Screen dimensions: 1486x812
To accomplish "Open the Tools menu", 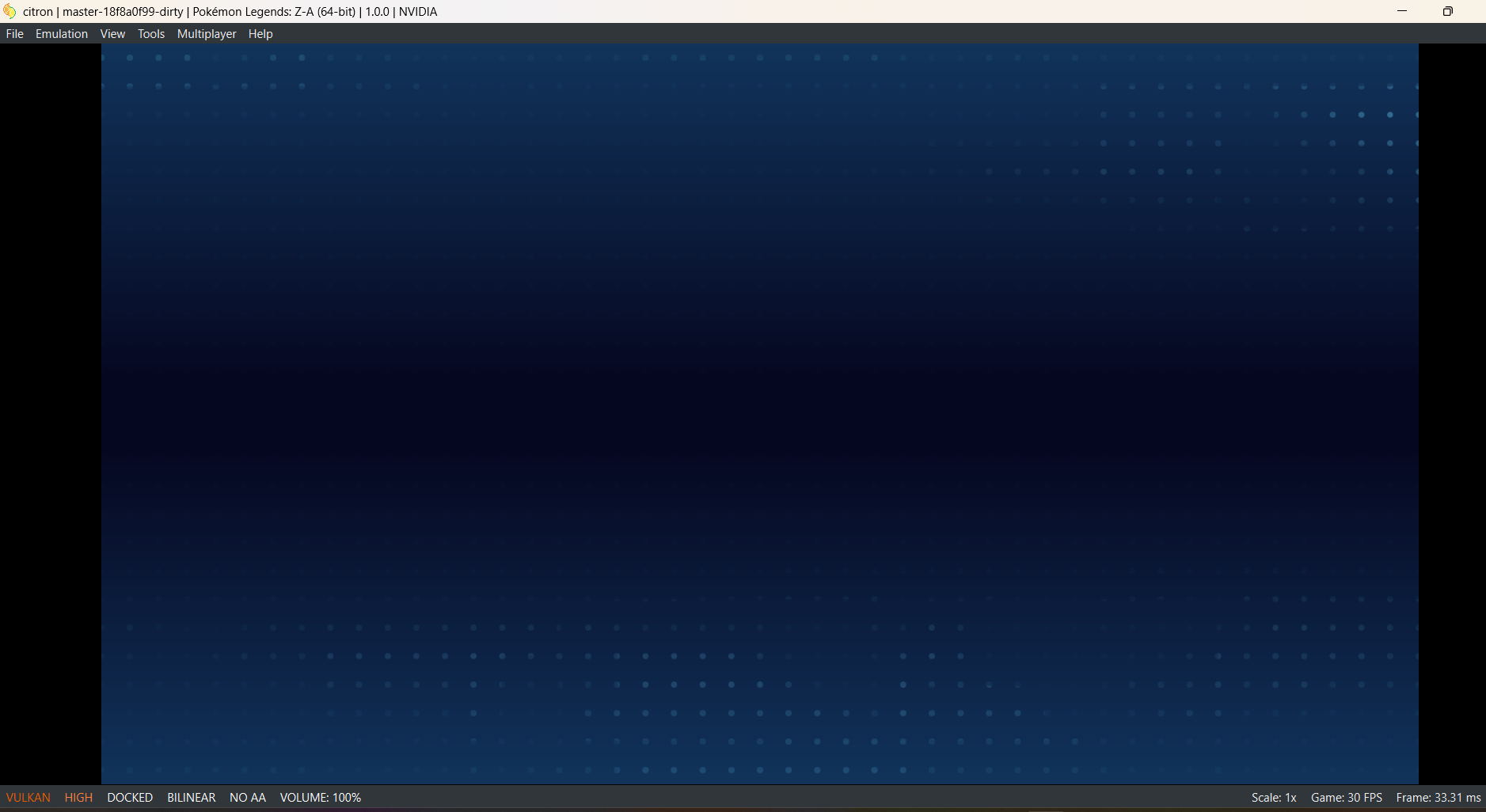I will tap(151, 34).
